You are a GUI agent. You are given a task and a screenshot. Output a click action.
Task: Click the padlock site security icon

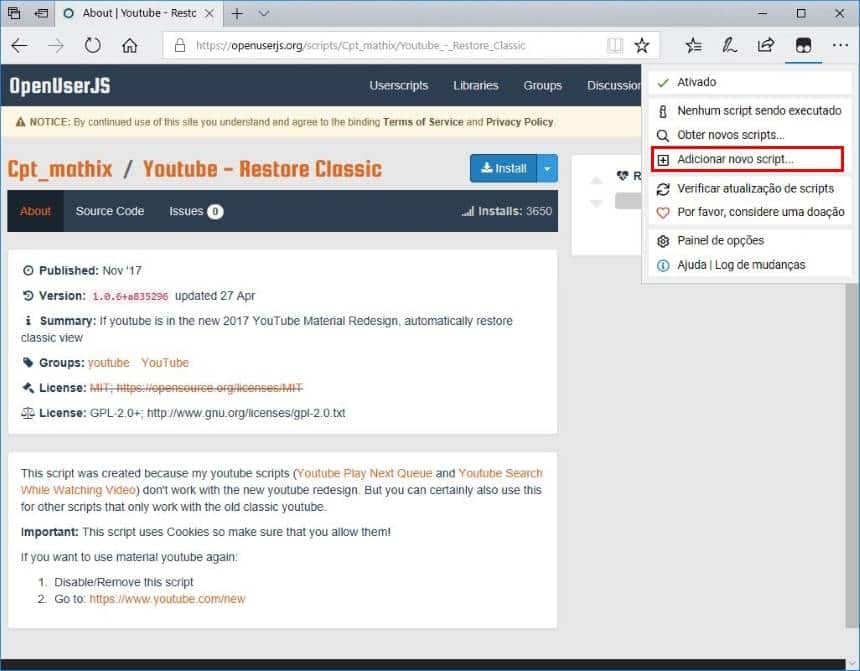pyautogui.click(x=179, y=46)
